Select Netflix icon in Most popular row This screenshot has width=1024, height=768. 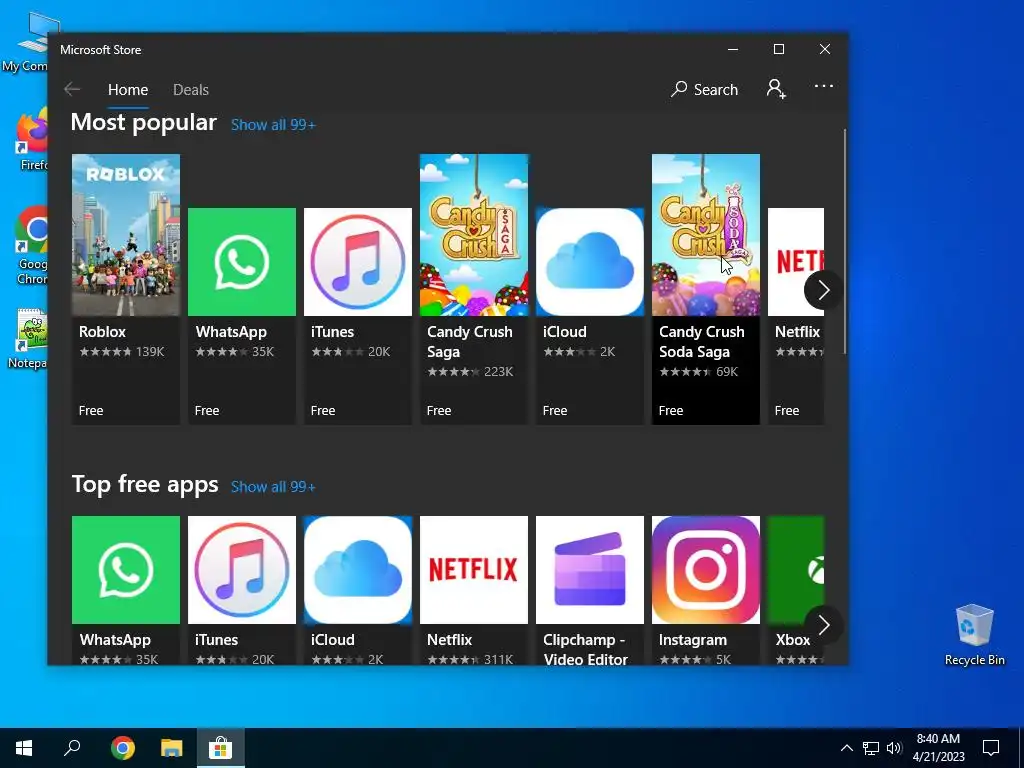[796, 262]
